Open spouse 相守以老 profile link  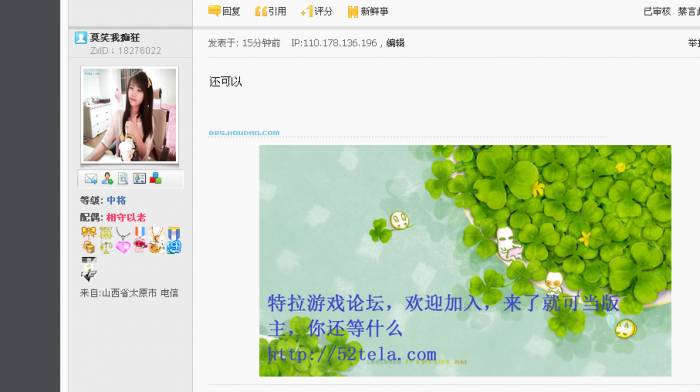(x=126, y=217)
